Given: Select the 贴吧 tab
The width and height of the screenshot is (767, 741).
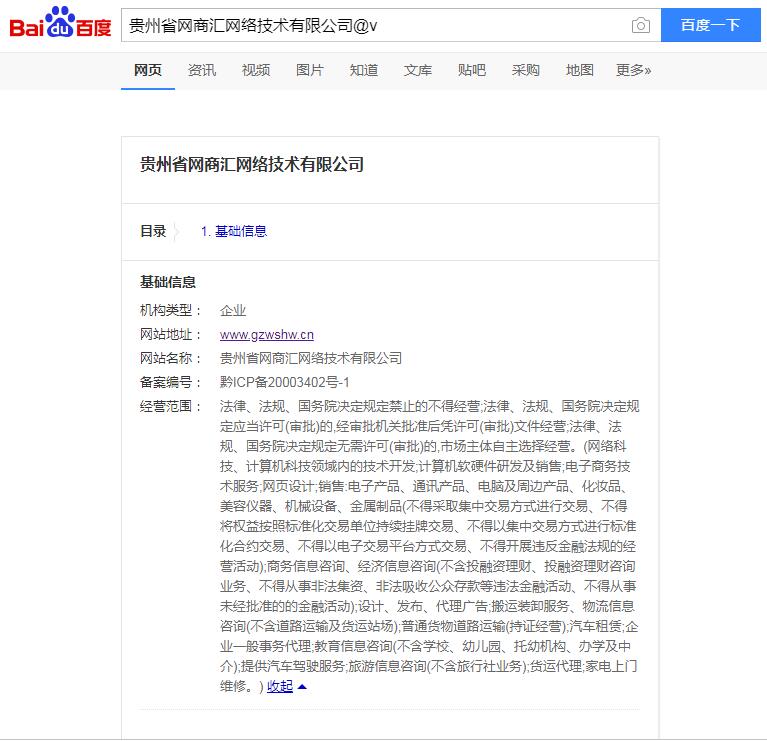Looking at the screenshot, I should (x=472, y=70).
